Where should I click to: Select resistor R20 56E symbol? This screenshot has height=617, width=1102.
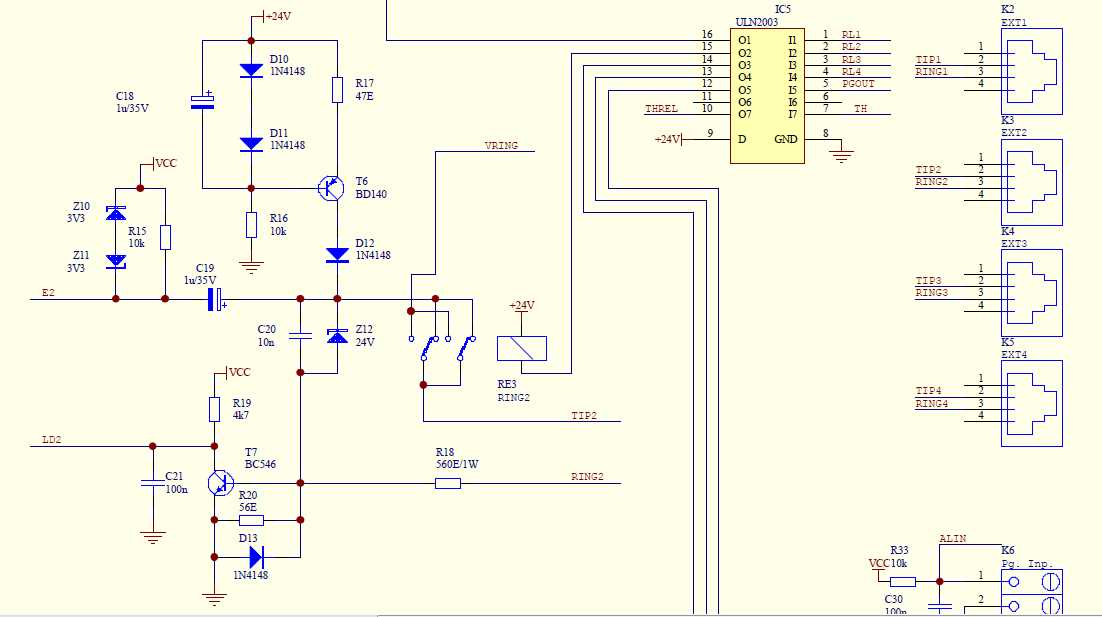click(x=252, y=520)
